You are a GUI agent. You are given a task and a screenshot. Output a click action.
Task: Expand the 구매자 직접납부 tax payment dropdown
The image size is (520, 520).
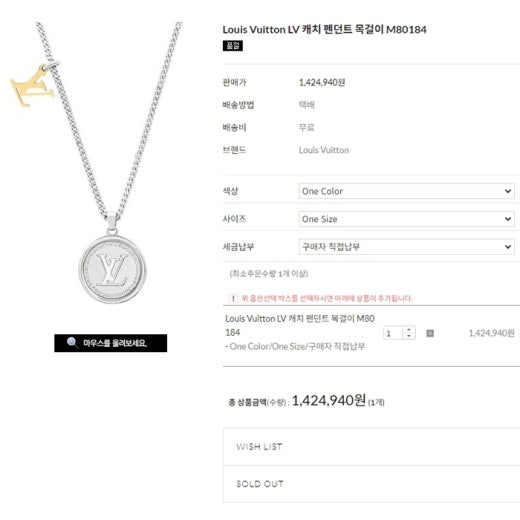(407, 247)
